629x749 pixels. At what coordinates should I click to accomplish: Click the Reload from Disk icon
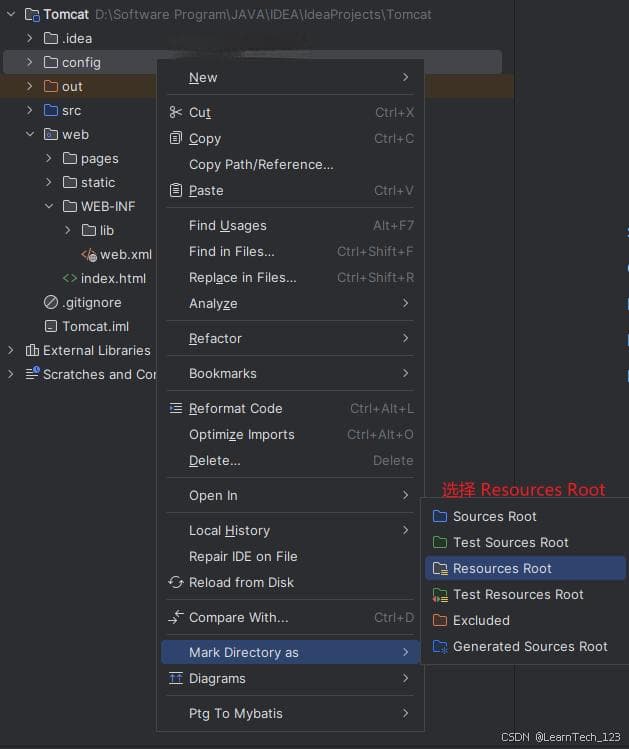[176, 582]
